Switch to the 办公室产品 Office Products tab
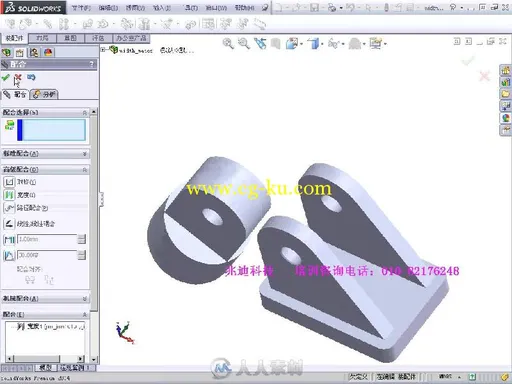Image resolution: width=512 pixels, height=384 pixels. [131, 38]
